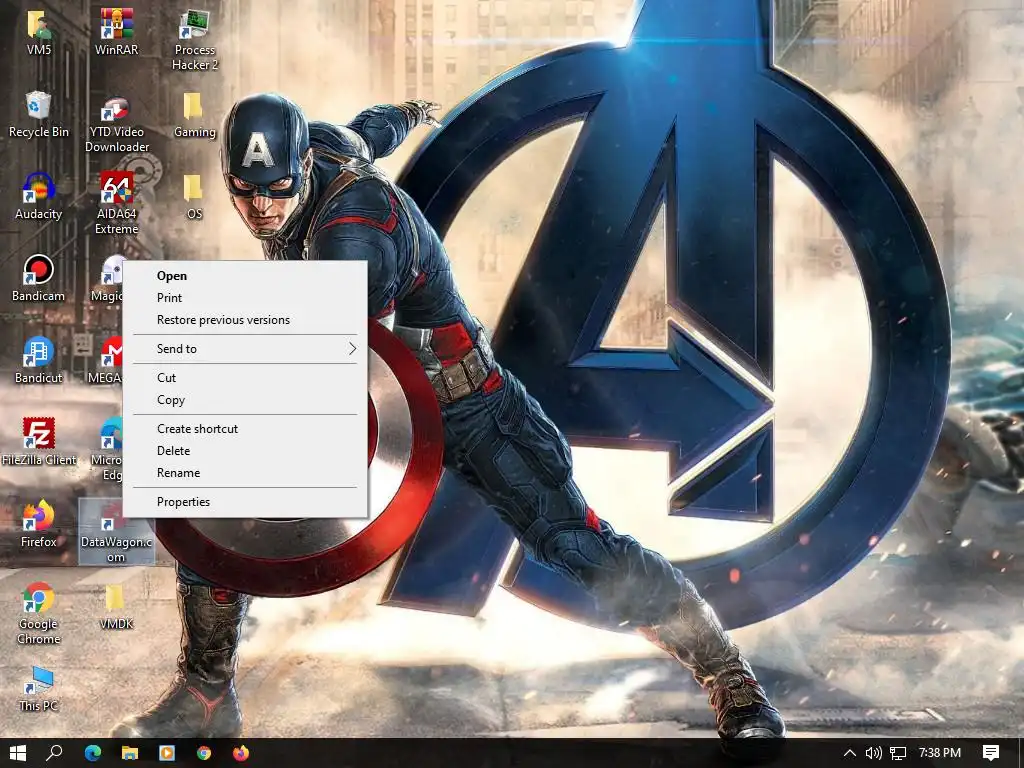The width and height of the screenshot is (1024, 768).
Task: Choose Open in the context menu
Action: [246, 276]
